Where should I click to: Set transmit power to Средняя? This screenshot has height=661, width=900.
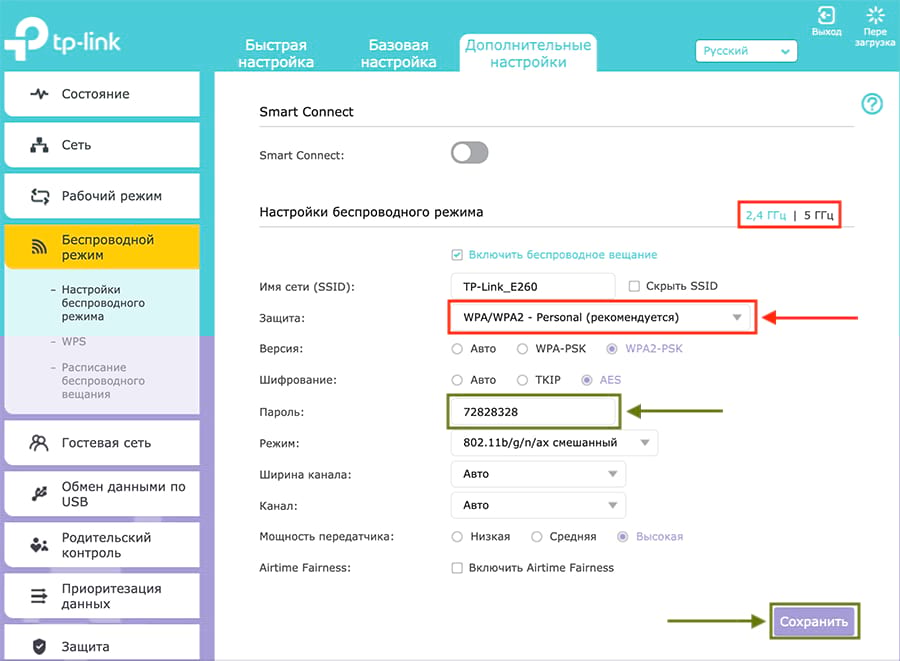pos(537,536)
